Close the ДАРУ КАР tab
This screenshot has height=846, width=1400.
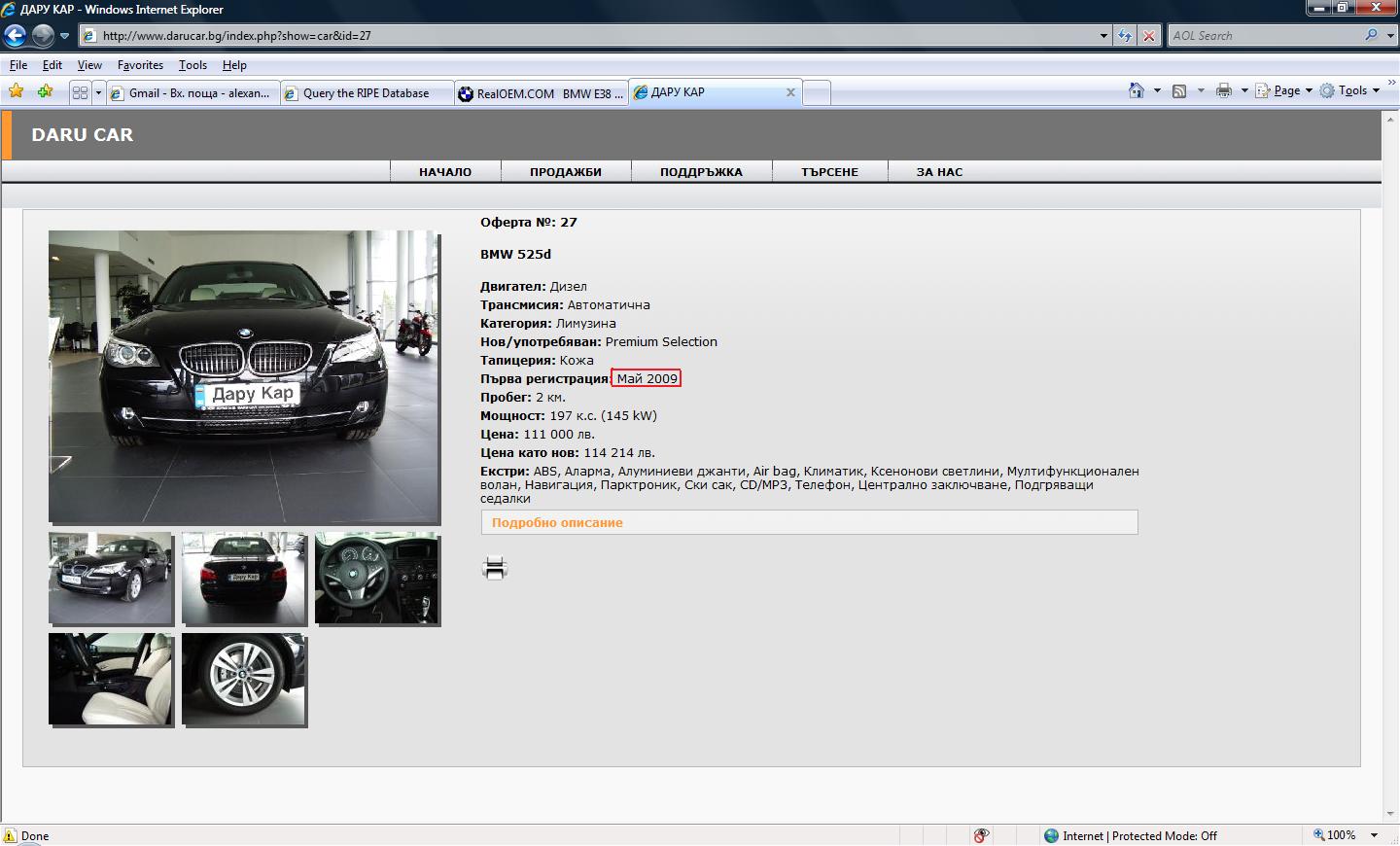(790, 92)
